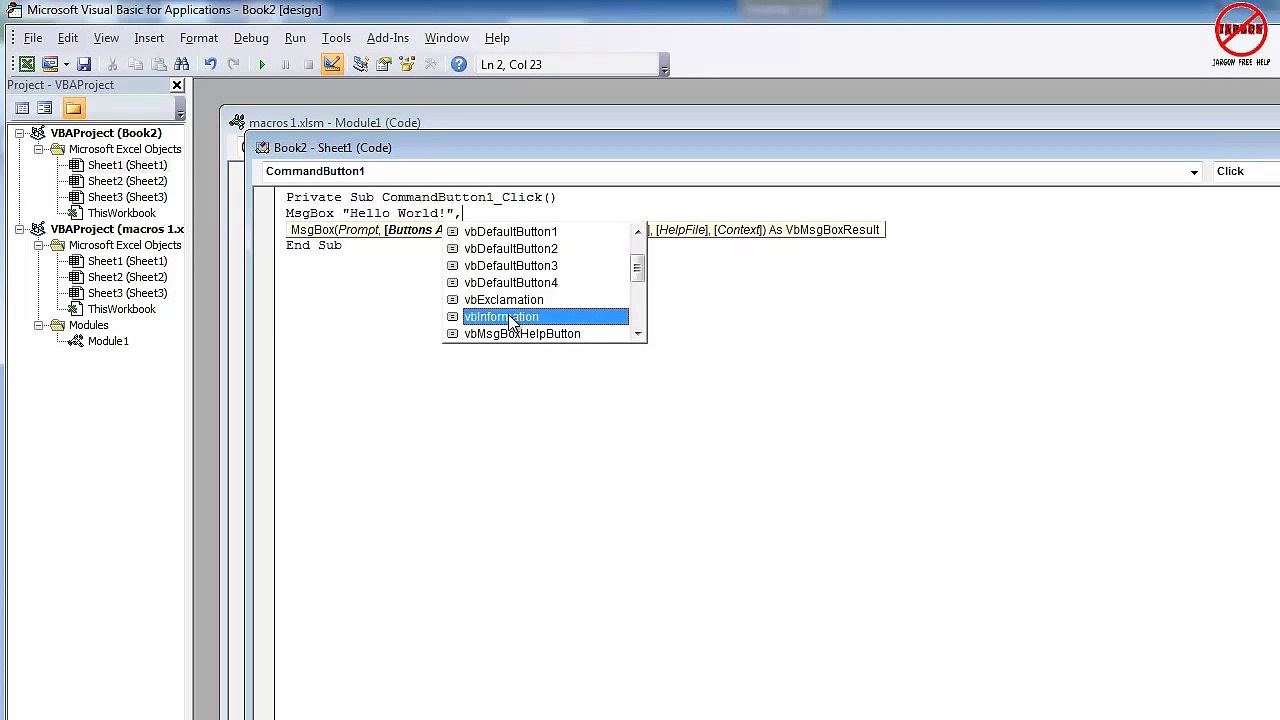Open the Insert menu
This screenshot has width=1280, height=720.
pyautogui.click(x=149, y=38)
